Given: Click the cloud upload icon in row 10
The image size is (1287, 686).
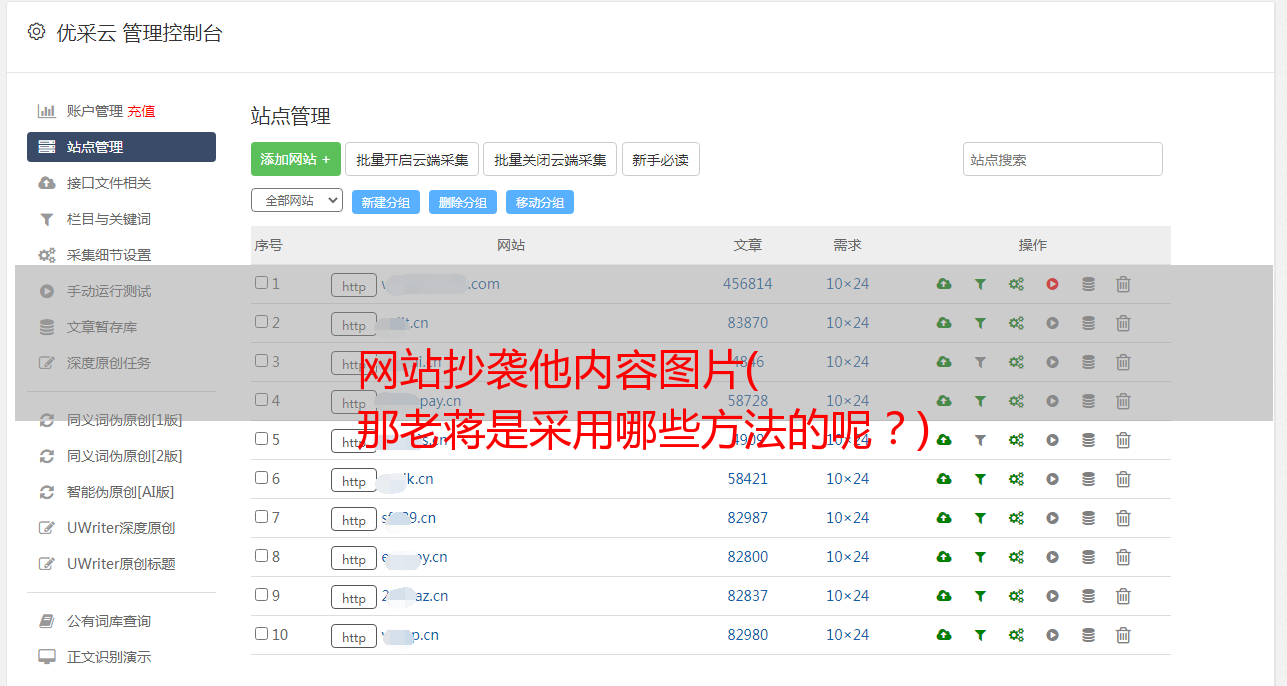Looking at the screenshot, I should (944, 635).
